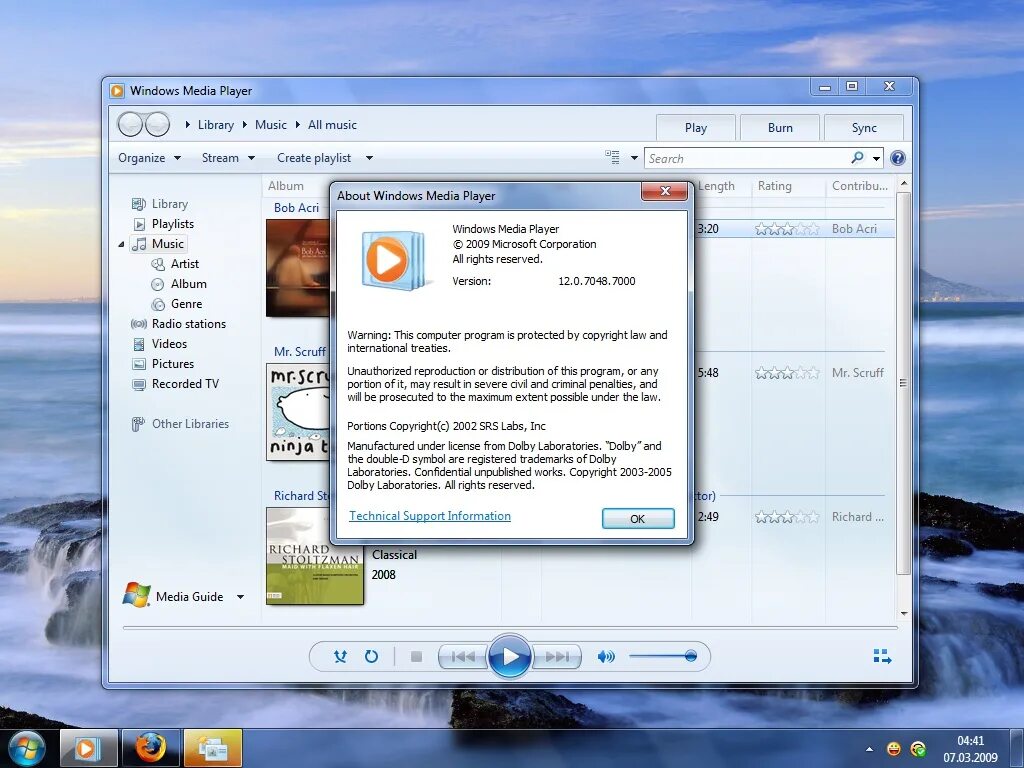The height and width of the screenshot is (768, 1024).
Task: Start playback with the Play button
Action: click(509, 656)
